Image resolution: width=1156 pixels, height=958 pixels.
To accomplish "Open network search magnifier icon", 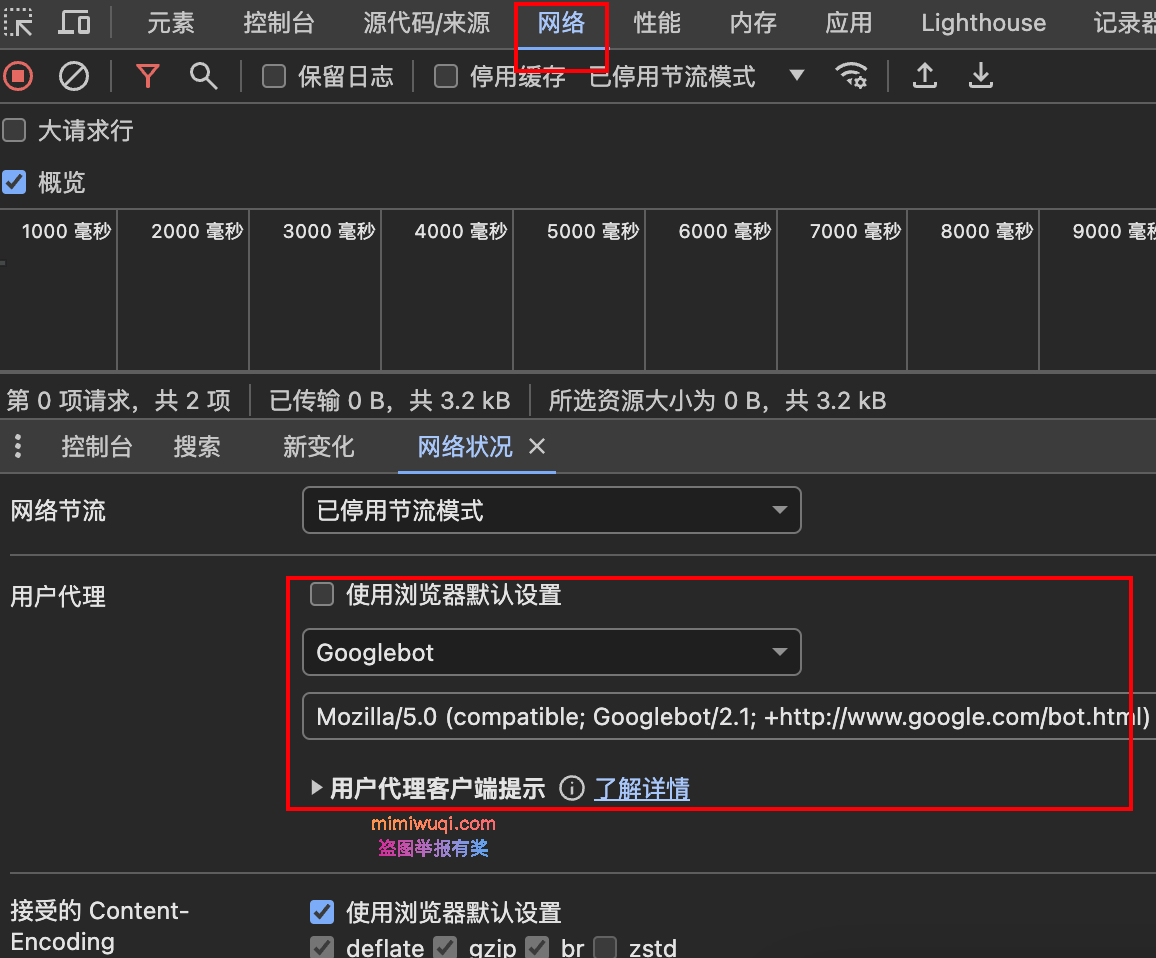I will (203, 76).
